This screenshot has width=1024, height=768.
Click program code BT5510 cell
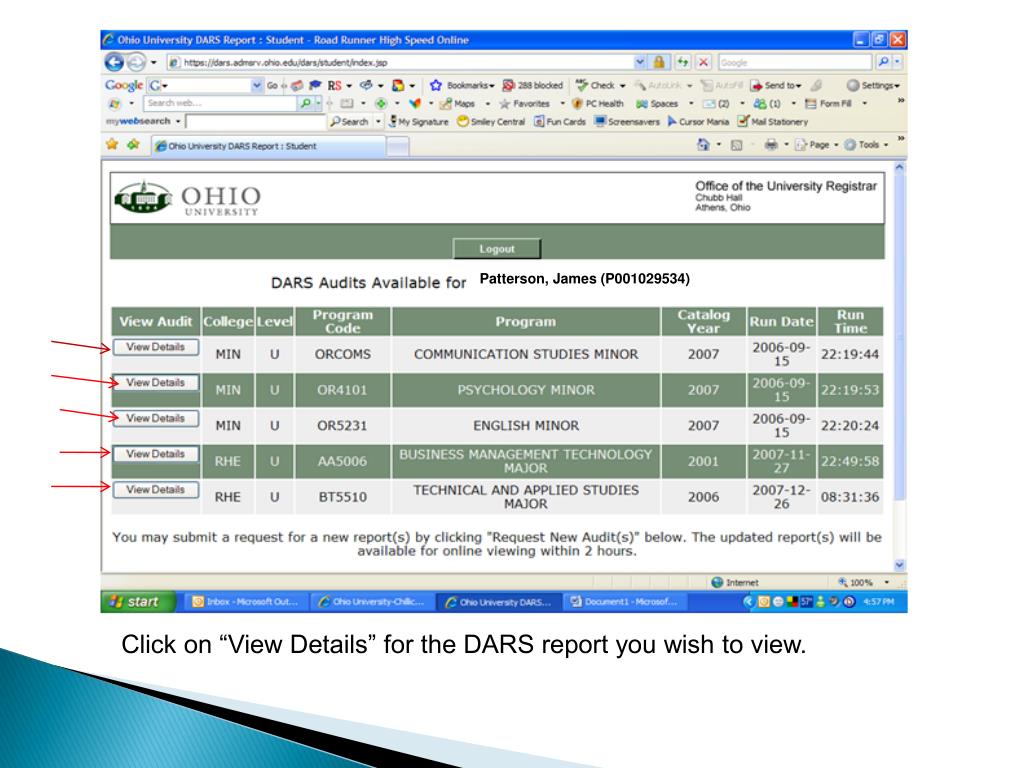[x=343, y=497]
